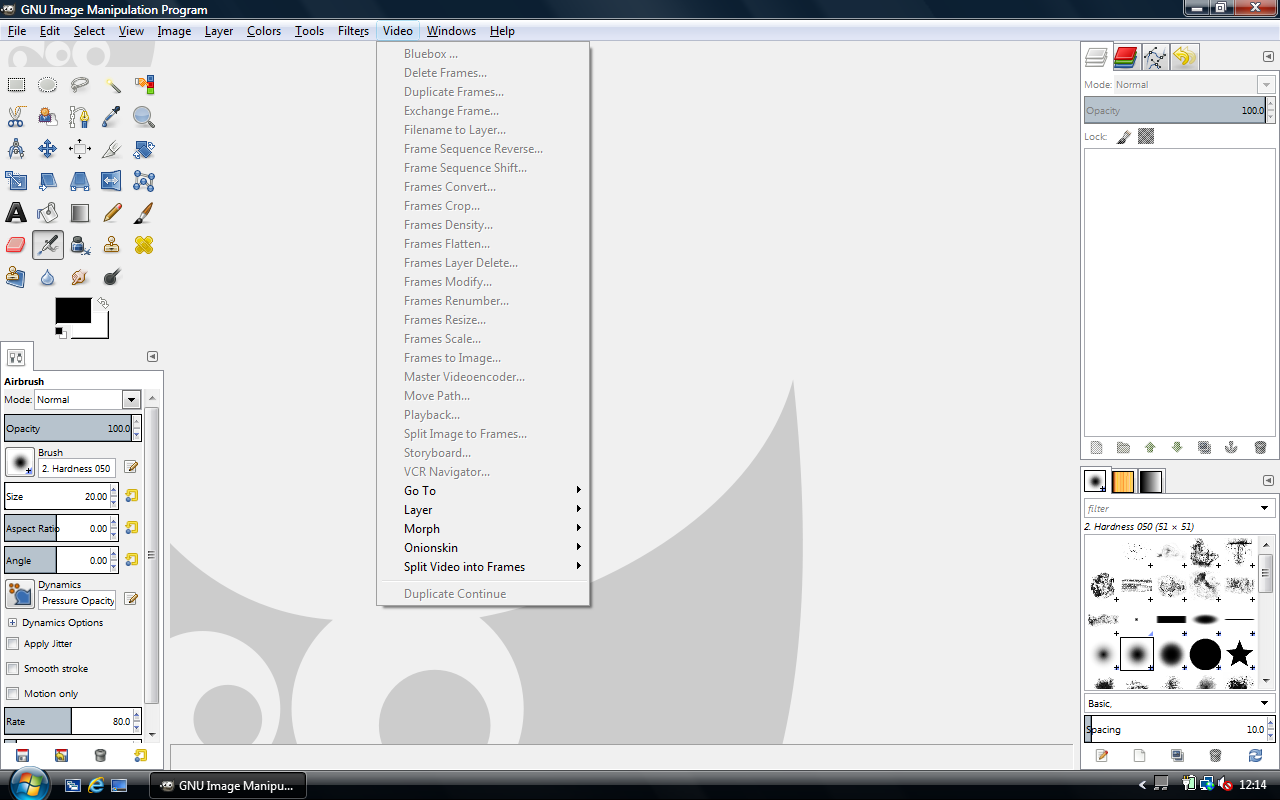This screenshot has height=800, width=1280.
Task: Expand the Go To submenu
Action: 482,491
